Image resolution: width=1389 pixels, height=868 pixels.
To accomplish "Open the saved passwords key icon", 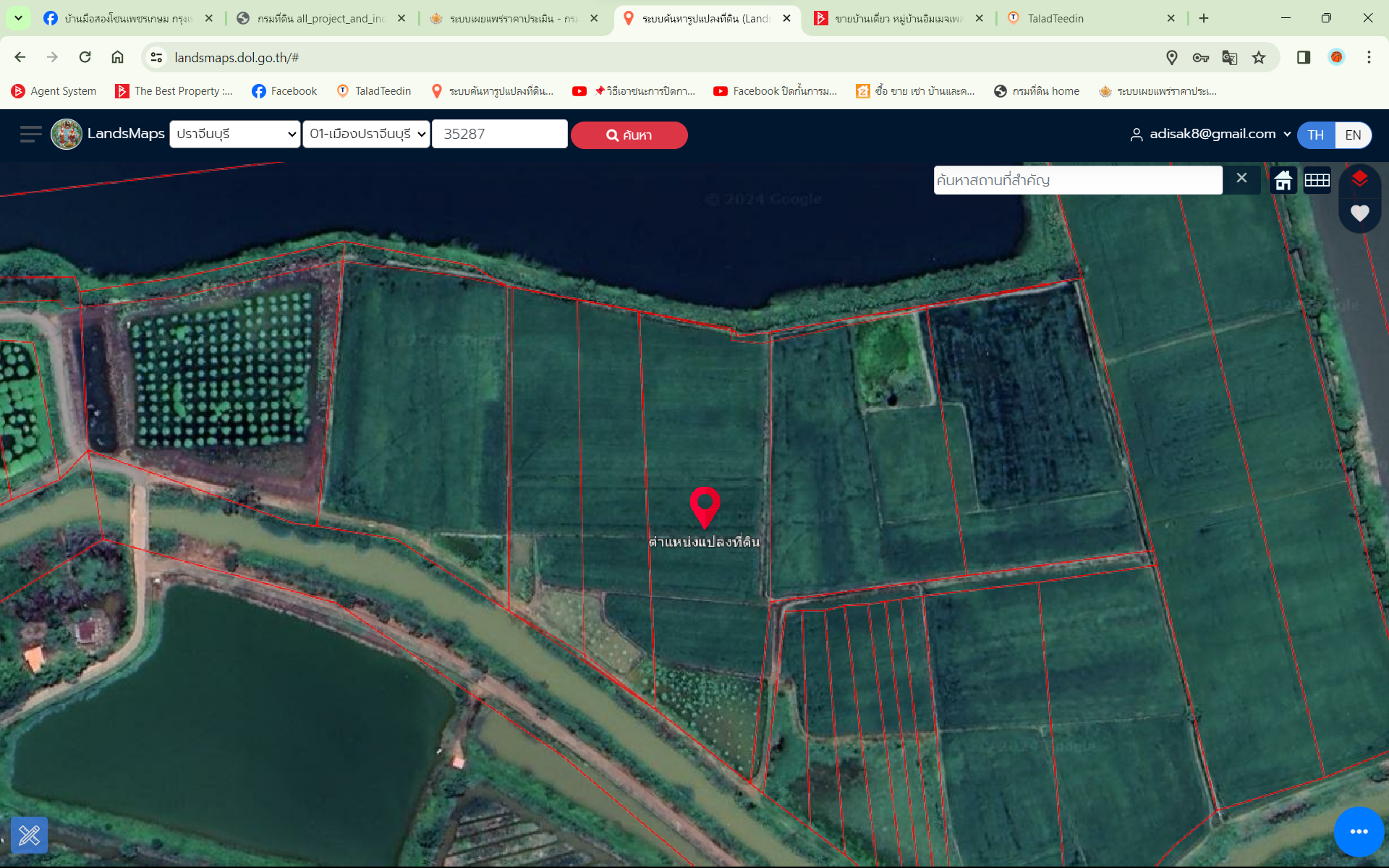I will [1201, 57].
